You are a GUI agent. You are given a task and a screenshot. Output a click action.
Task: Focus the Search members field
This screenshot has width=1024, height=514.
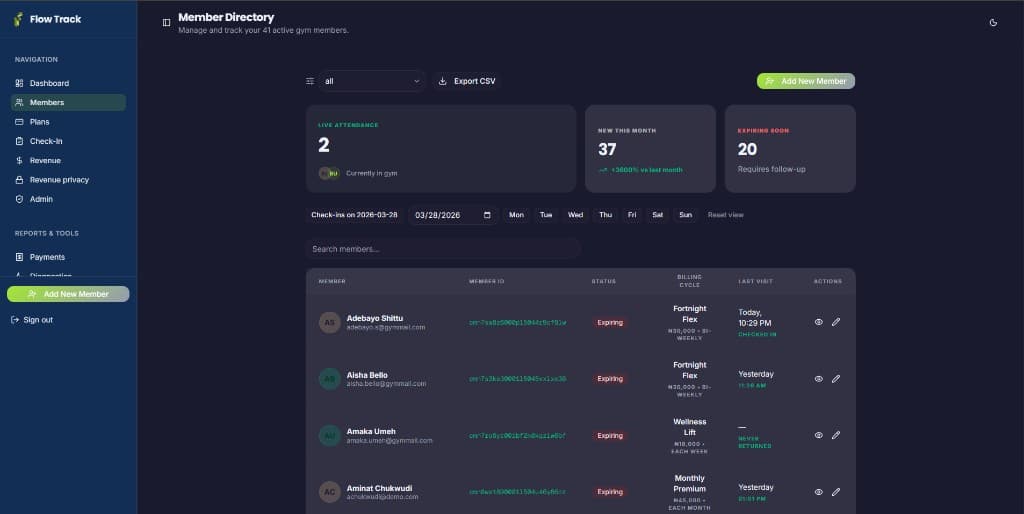(x=443, y=249)
